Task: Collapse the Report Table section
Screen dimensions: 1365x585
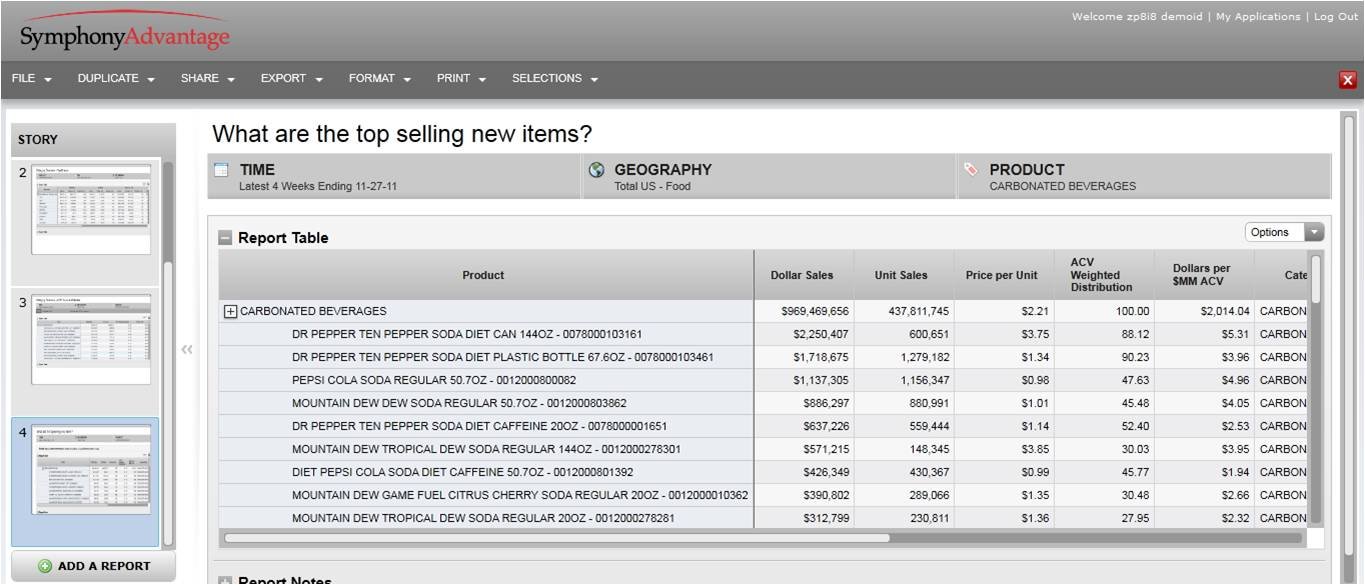Action: 225,238
